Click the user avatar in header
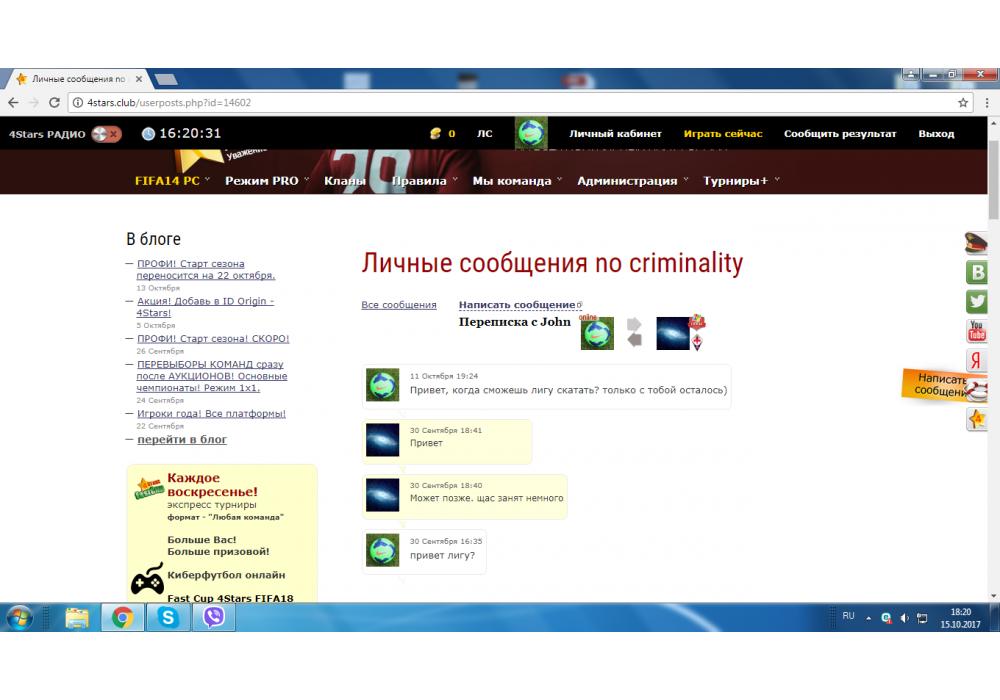Image resolution: width=1000 pixels, height=700 pixels. (x=531, y=133)
